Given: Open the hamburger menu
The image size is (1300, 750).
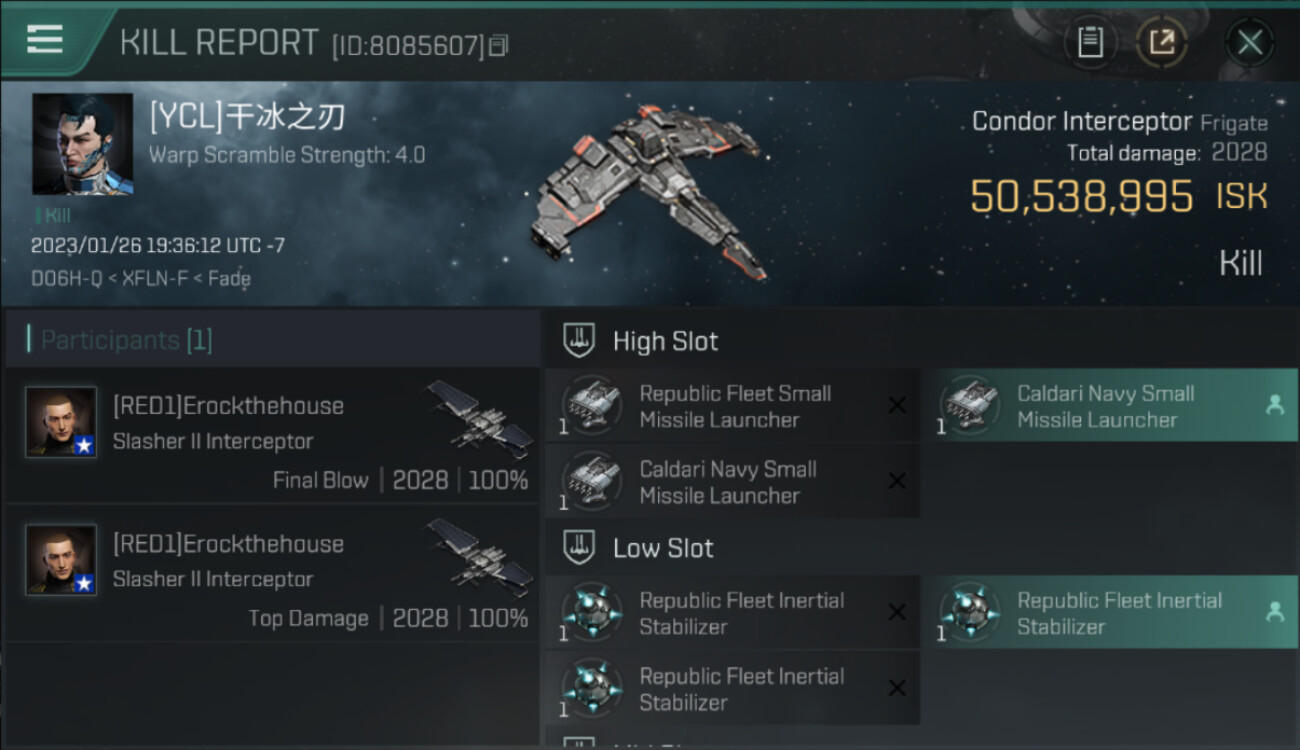Looking at the screenshot, I should [x=45, y=39].
